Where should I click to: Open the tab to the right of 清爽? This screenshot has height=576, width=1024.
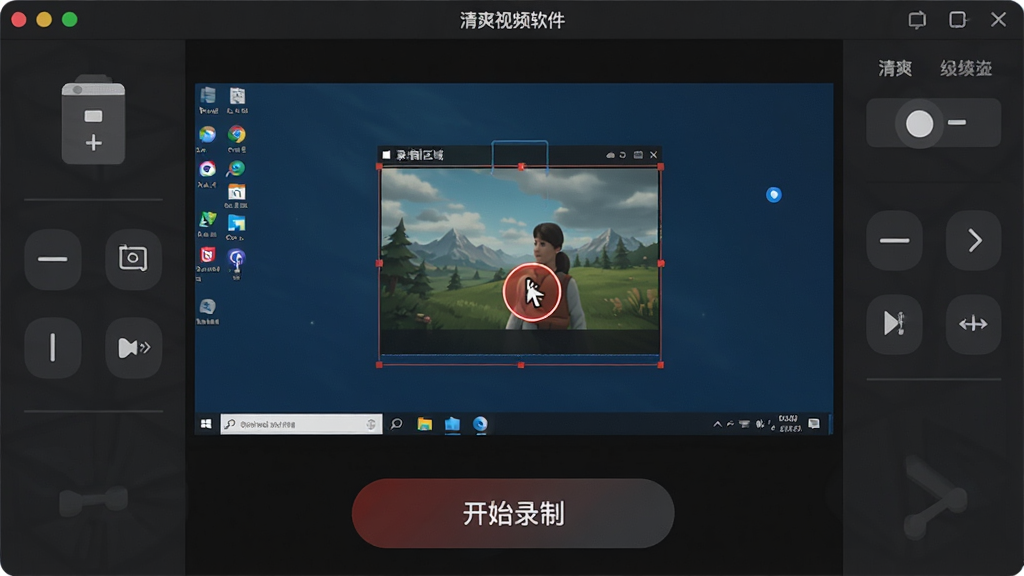tap(966, 68)
